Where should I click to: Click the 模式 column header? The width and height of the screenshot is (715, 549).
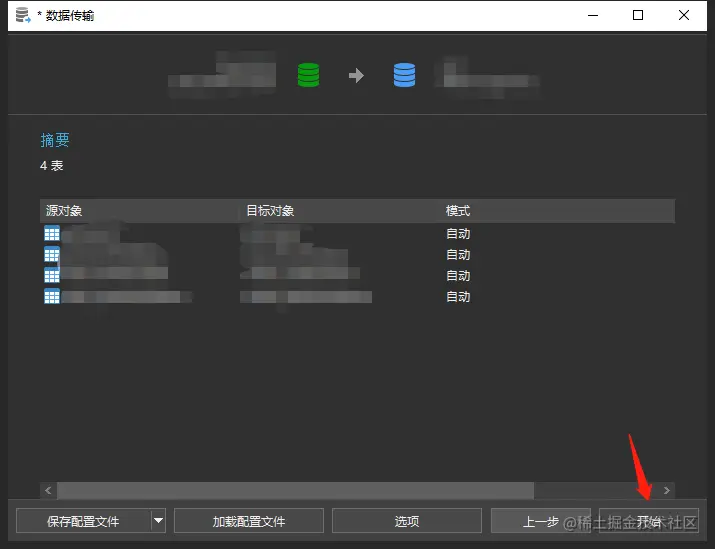[x=457, y=211]
